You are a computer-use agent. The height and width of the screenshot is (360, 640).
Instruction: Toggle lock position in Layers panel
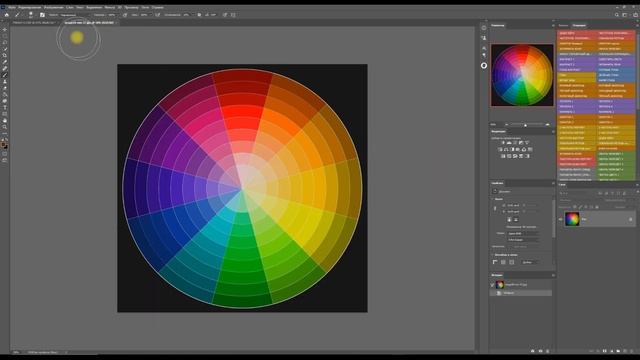point(586,207)
